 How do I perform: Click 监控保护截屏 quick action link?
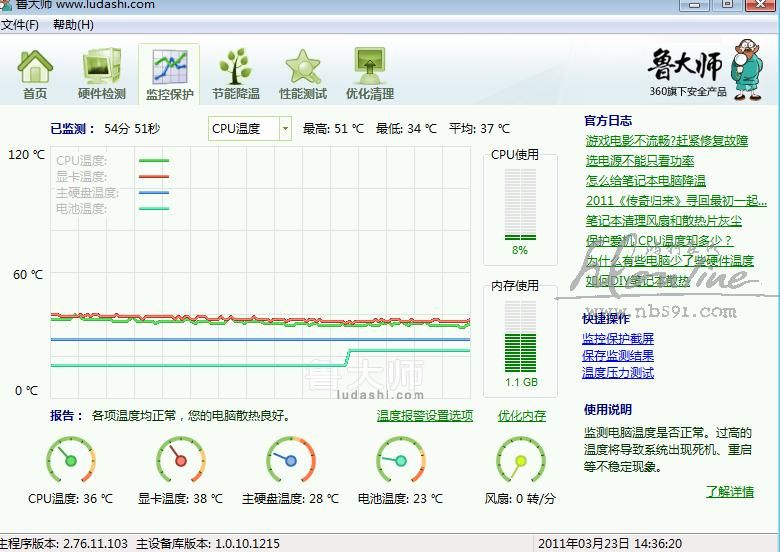[x=618, y=340]
